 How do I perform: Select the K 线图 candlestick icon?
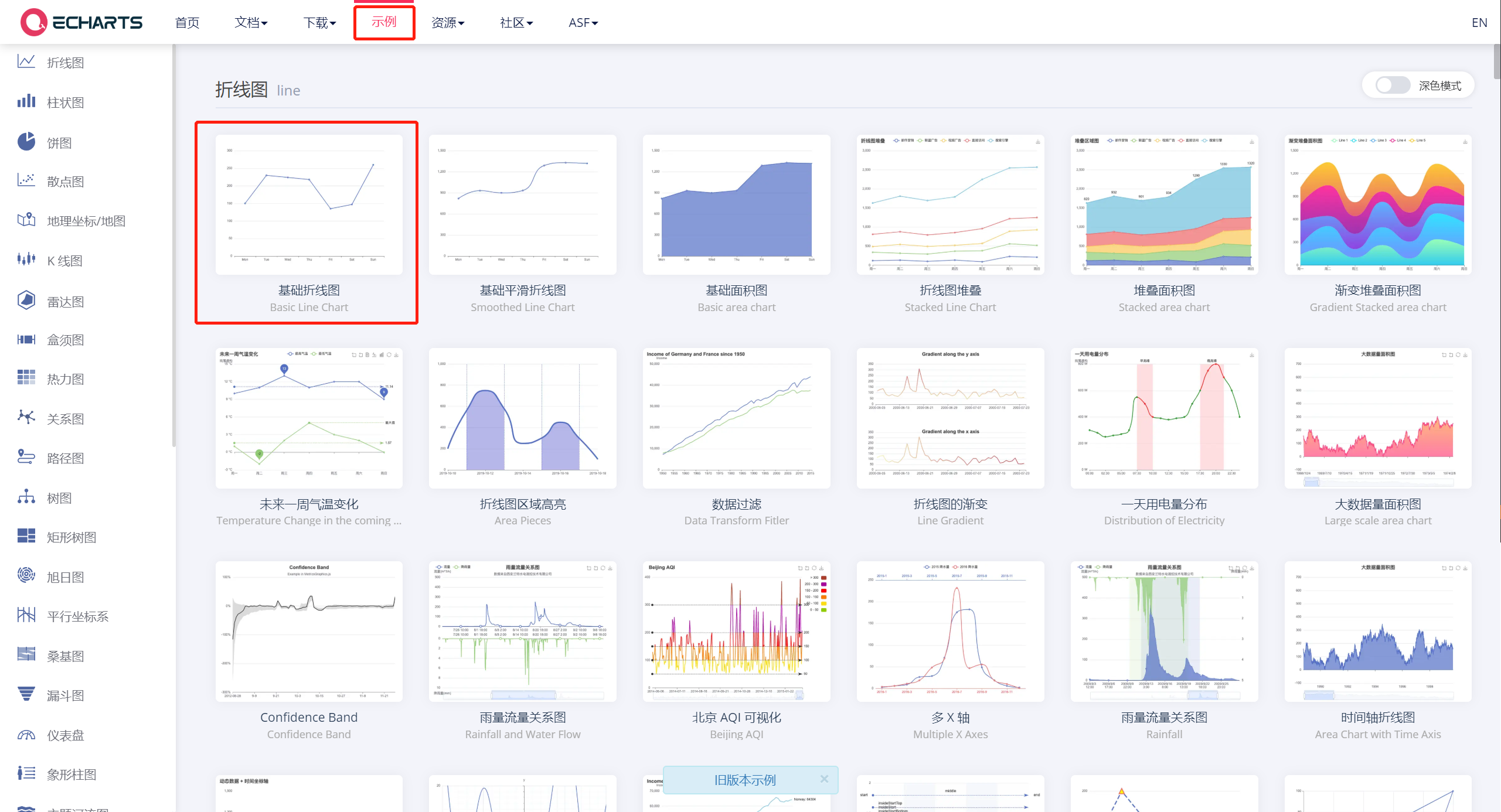(x=26, y=260)
